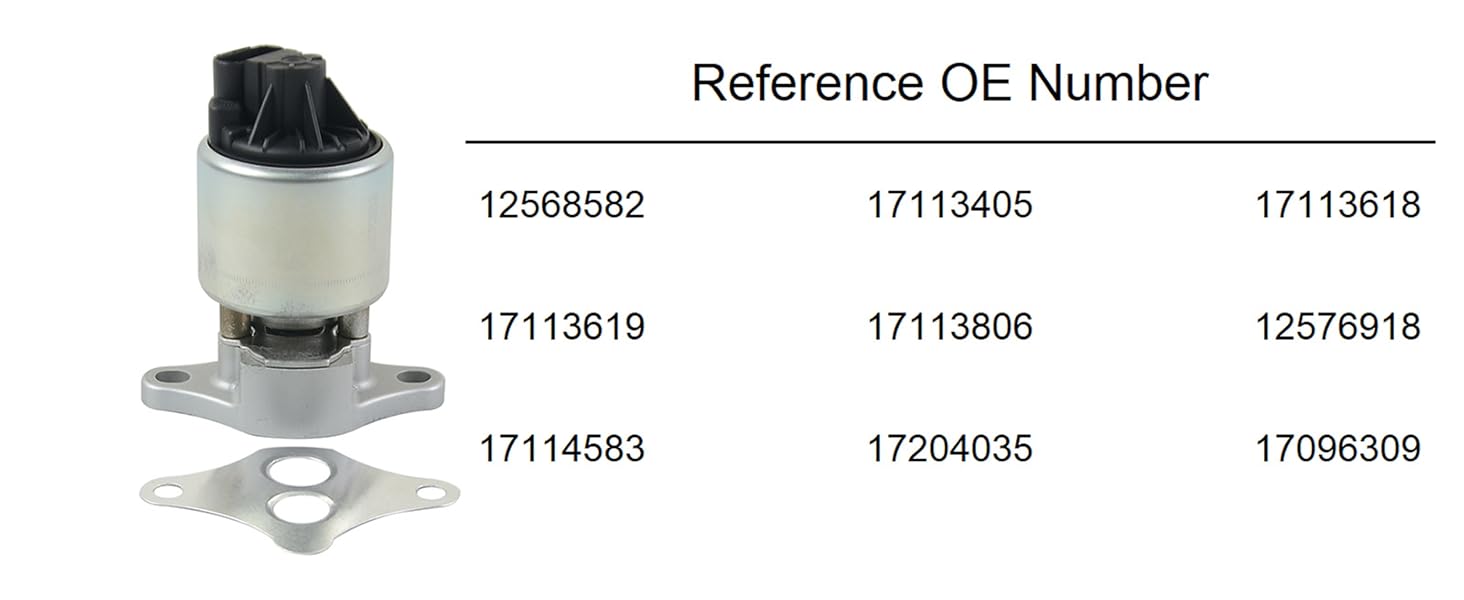The image size is (1464, 600).
Task: Select OE number 17114583
Action: point(562,448)
